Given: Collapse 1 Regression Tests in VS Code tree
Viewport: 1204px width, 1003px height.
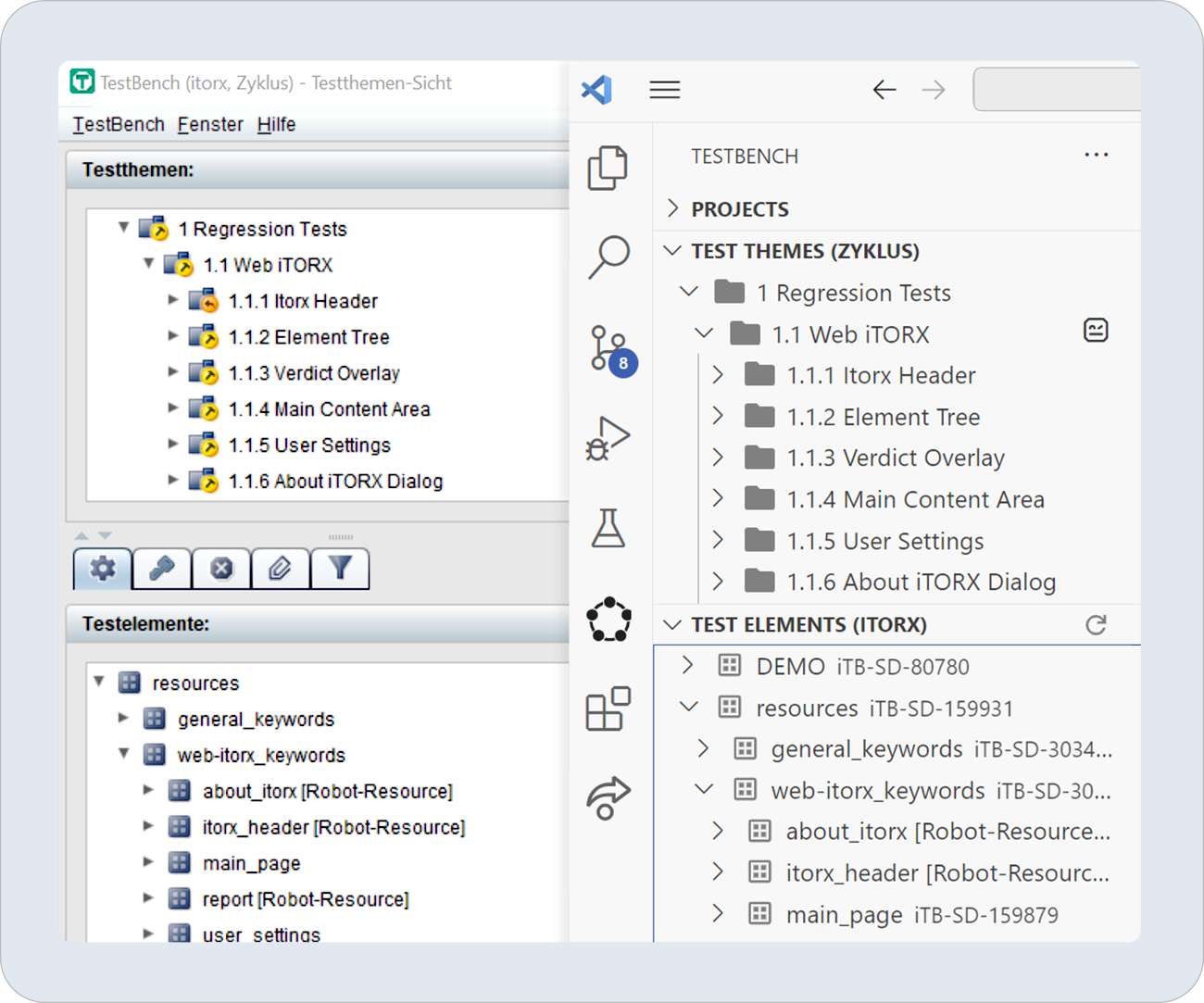Looking at the screenshot, I should (689, 292).
